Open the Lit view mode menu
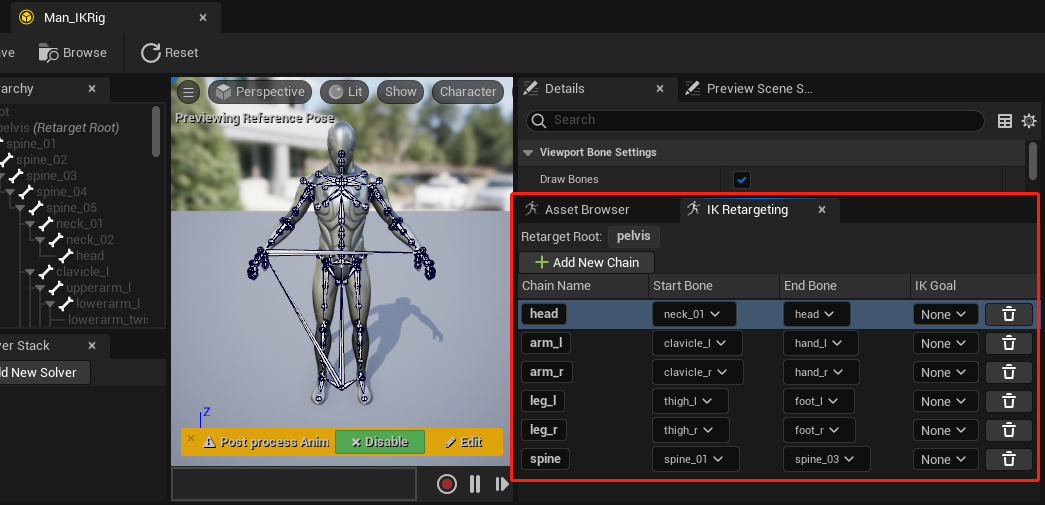The height and width of the screenshot is (505, 1045). pyautogui.click(x=347, y=92)
